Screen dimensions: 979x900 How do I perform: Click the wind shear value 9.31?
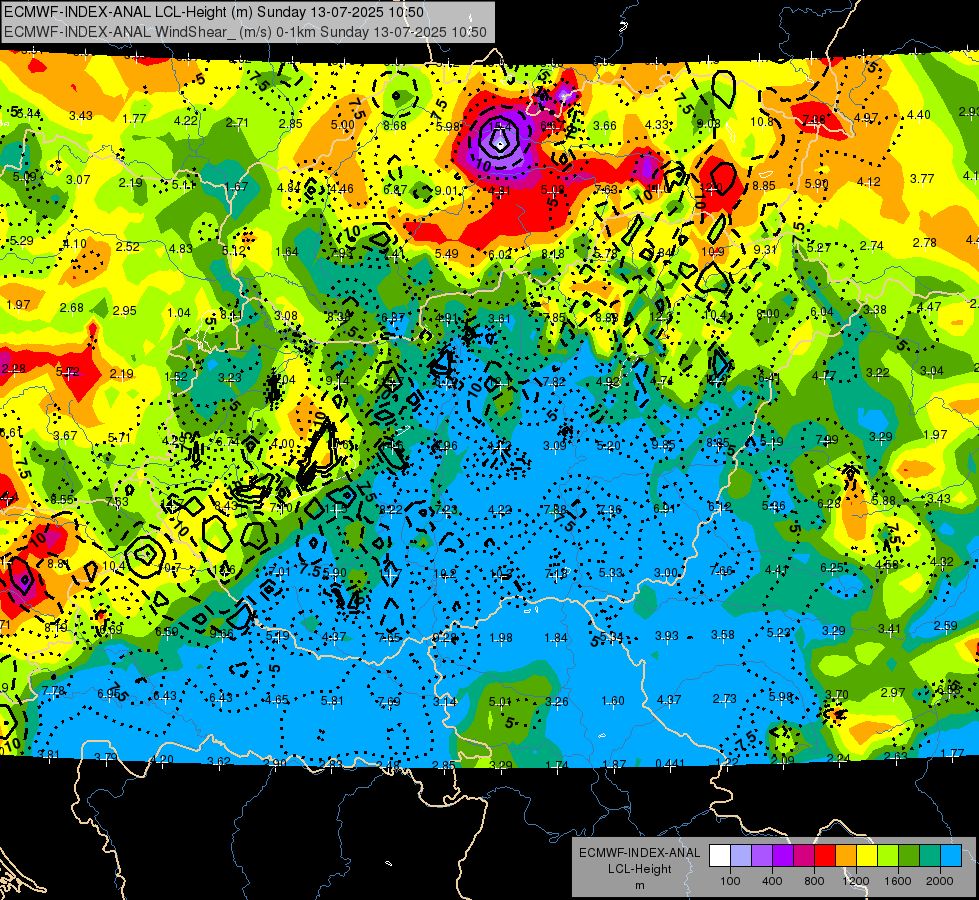click(x=765, y=249)
